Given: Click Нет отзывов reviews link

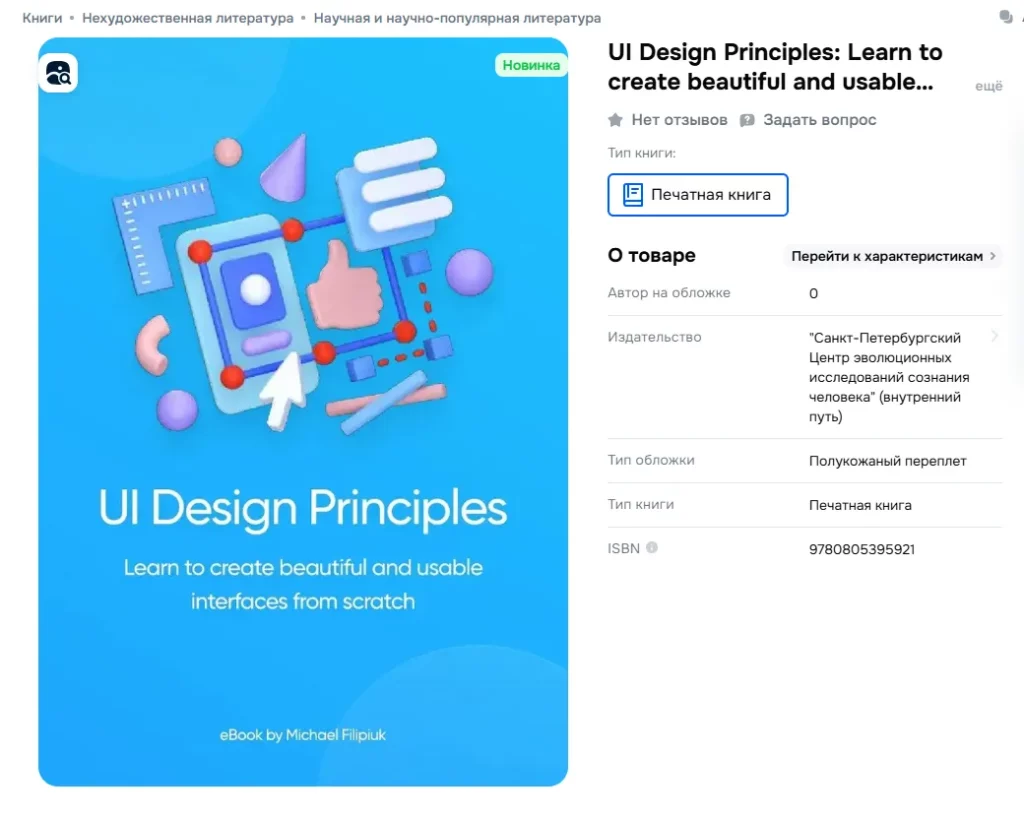Looking at the screenshot, I should (x=679, y=120).
